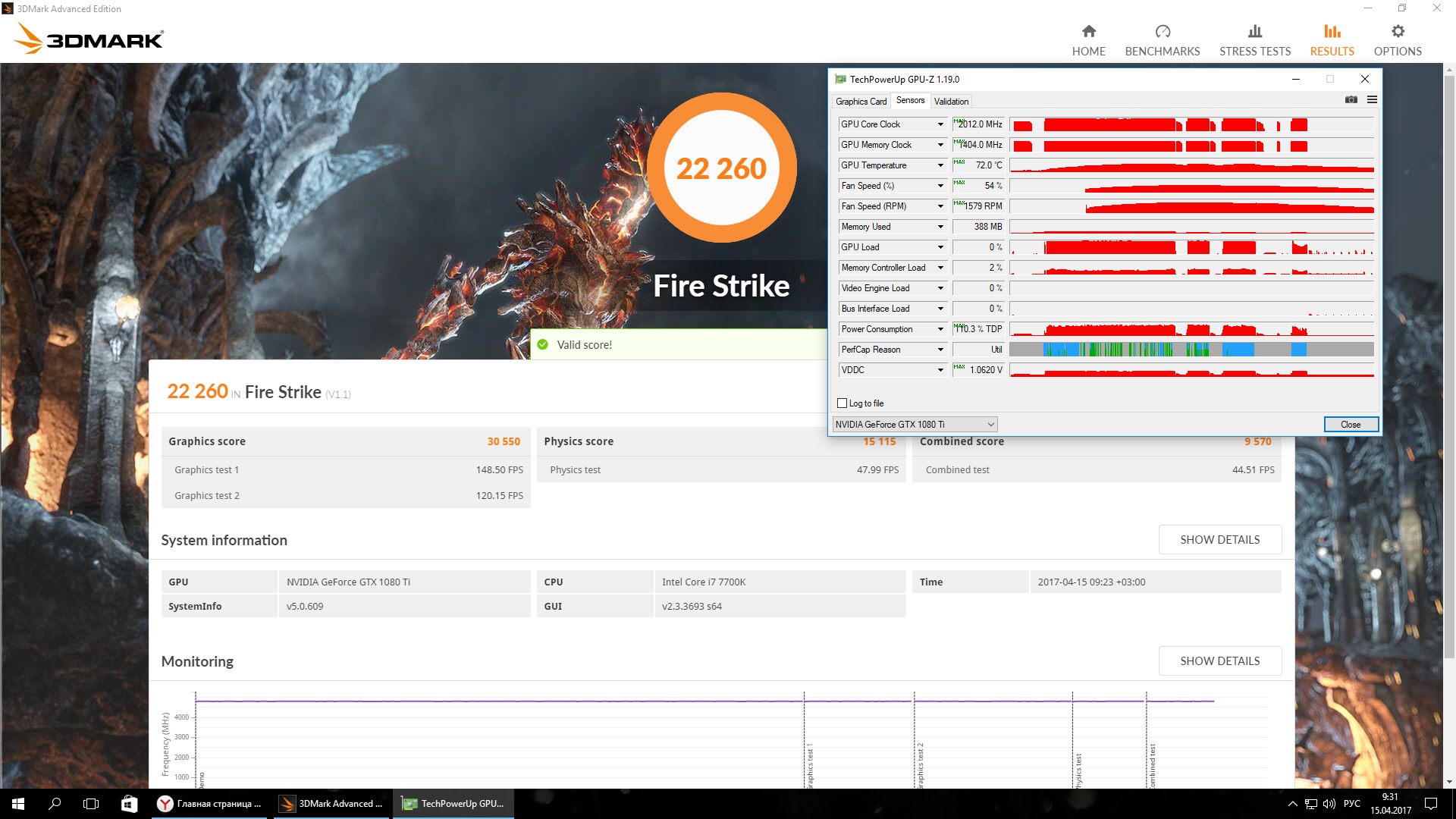Image resolution: width=1456 pixels, height=819 pixels.
Task: Click GPU-Z screenshot camera icon
Action: tap(1351, 100)
